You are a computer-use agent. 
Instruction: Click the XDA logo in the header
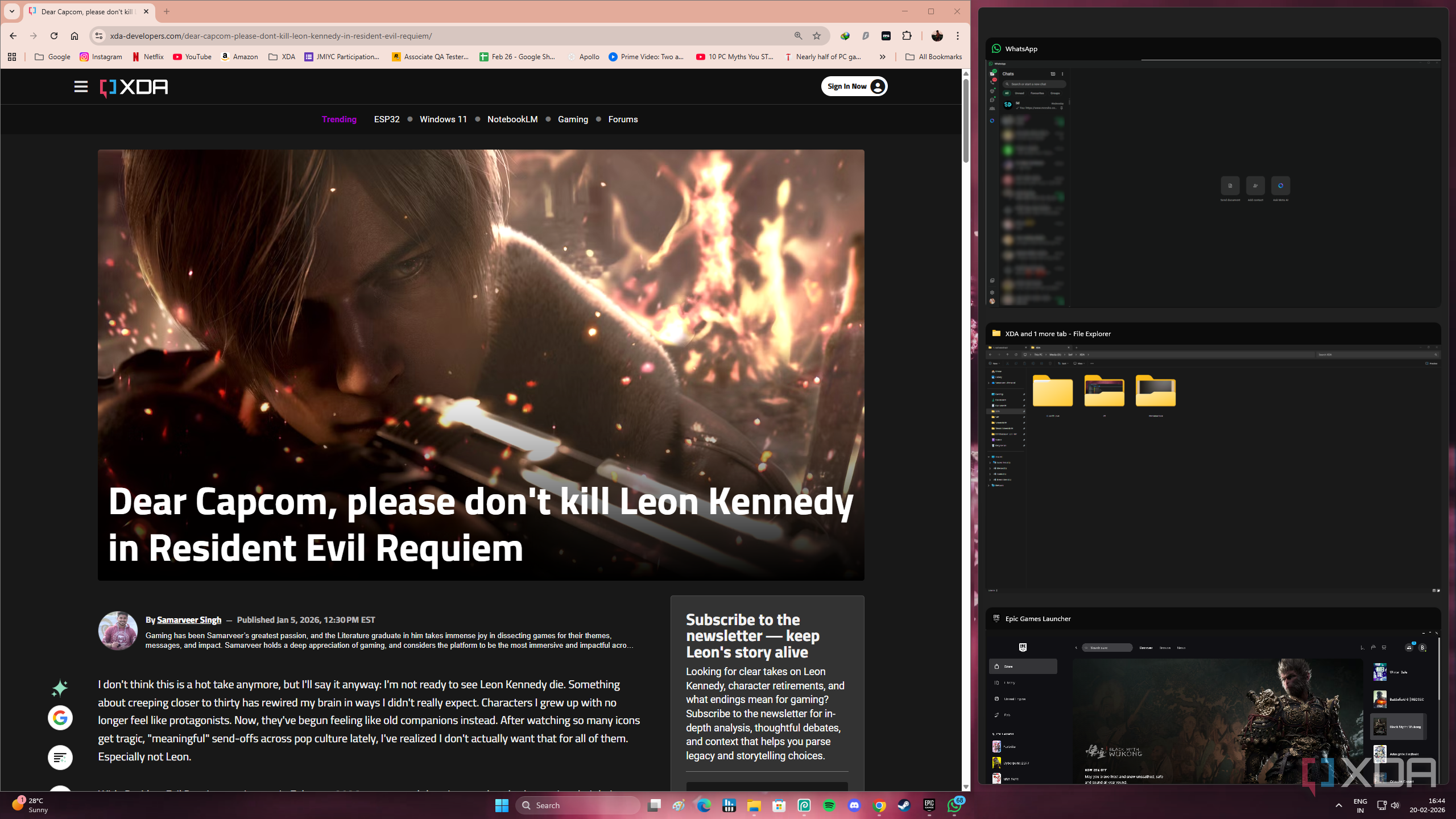[134, 87]
